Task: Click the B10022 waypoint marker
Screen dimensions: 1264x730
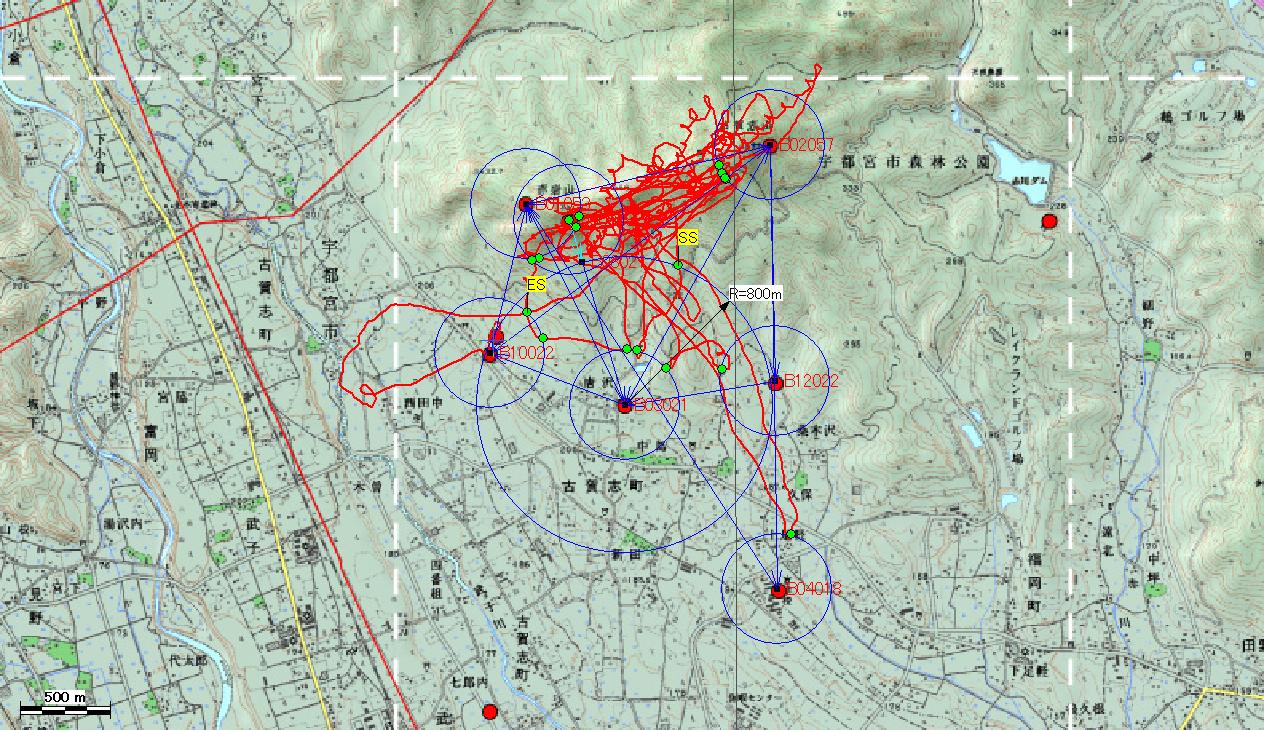Action: pyautogui.click(x=490, y=354)
